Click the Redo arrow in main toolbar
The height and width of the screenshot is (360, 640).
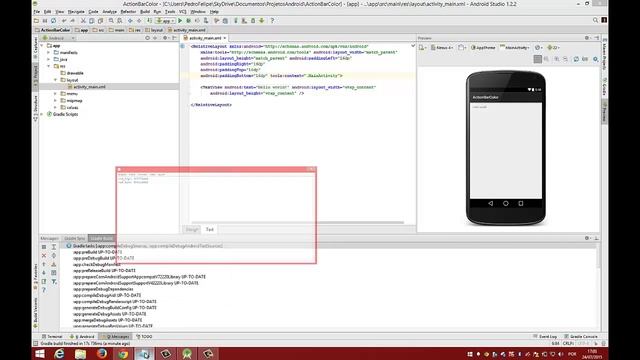pos(73,20)
